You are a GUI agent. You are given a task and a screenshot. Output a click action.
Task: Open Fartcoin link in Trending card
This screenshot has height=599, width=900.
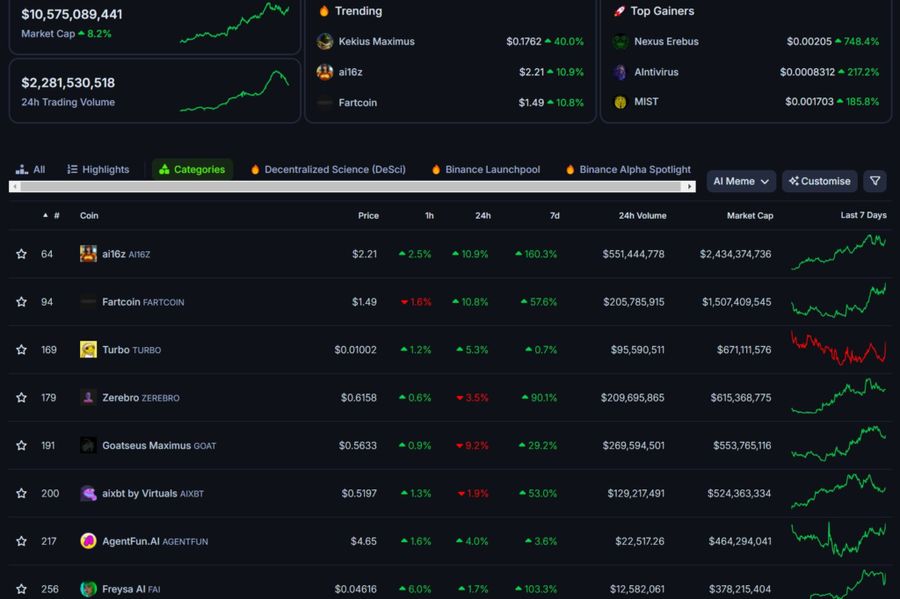tap(358, 103)
